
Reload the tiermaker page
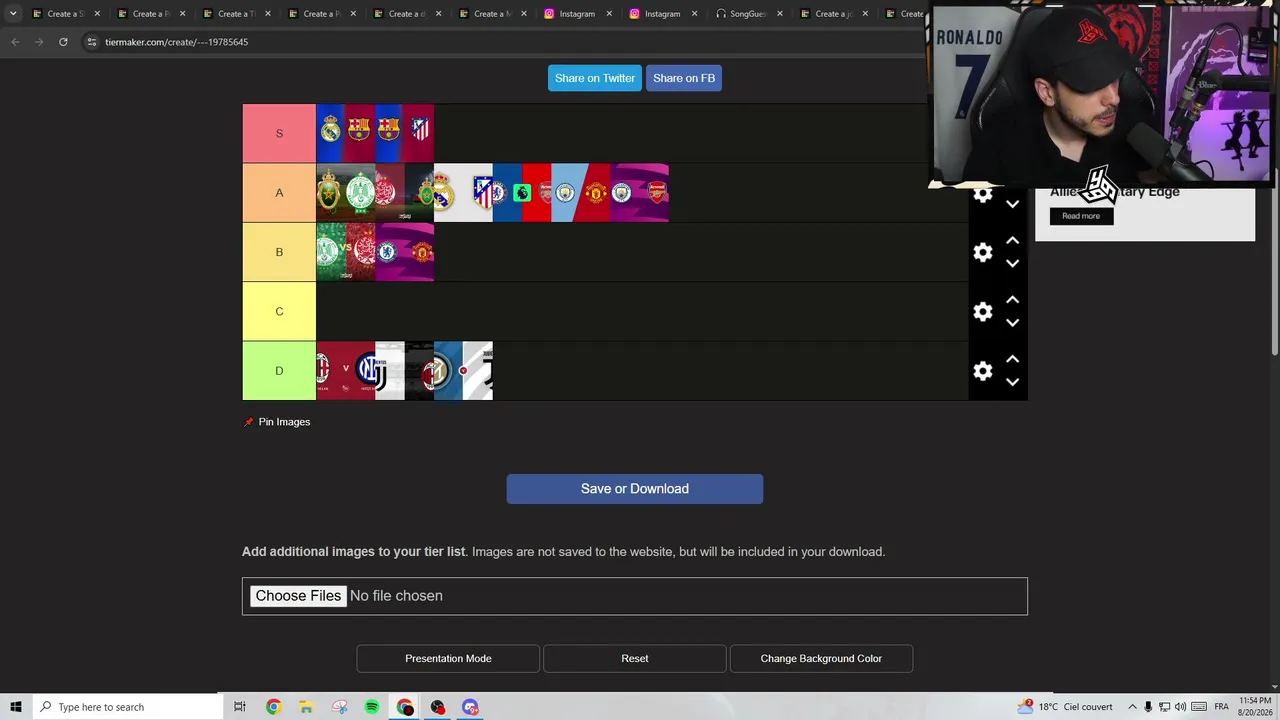(x=63, y=42)
